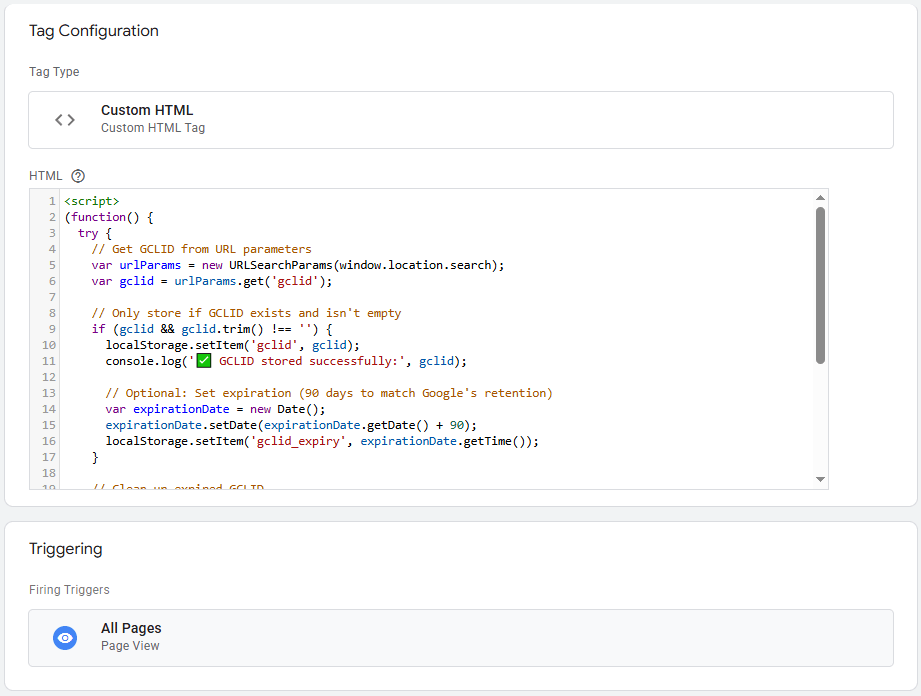Click the Custom HTML angle-brackets icon
Viewport: 921px width, 696px height.
coord(64,119)
